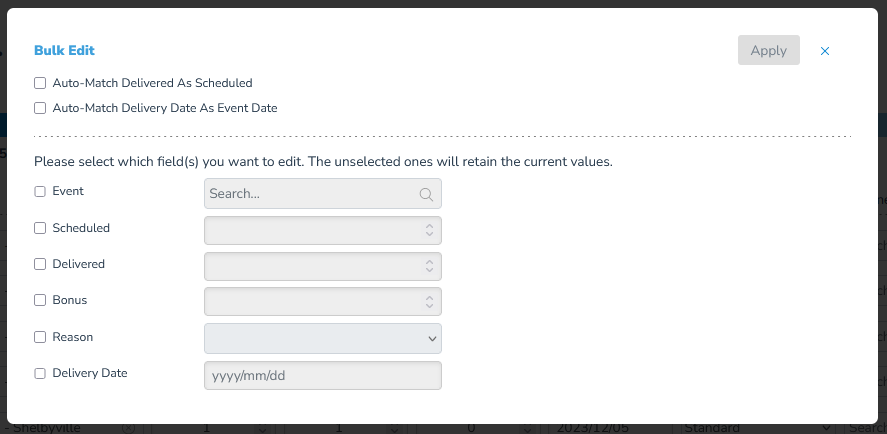
Task: Click the magnifier icon in Event search
Action: 426,195
